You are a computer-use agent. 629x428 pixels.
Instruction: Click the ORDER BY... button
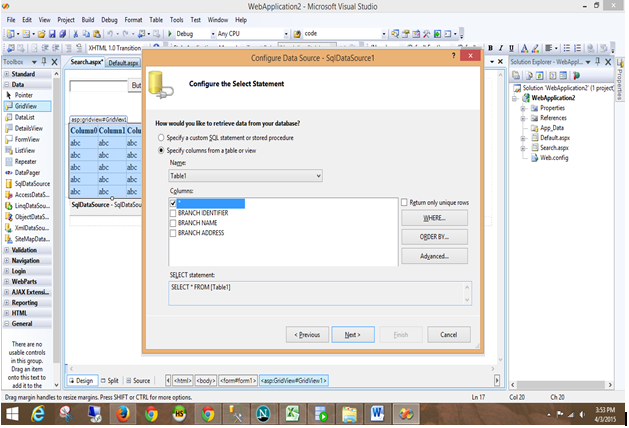pos(434,237)
